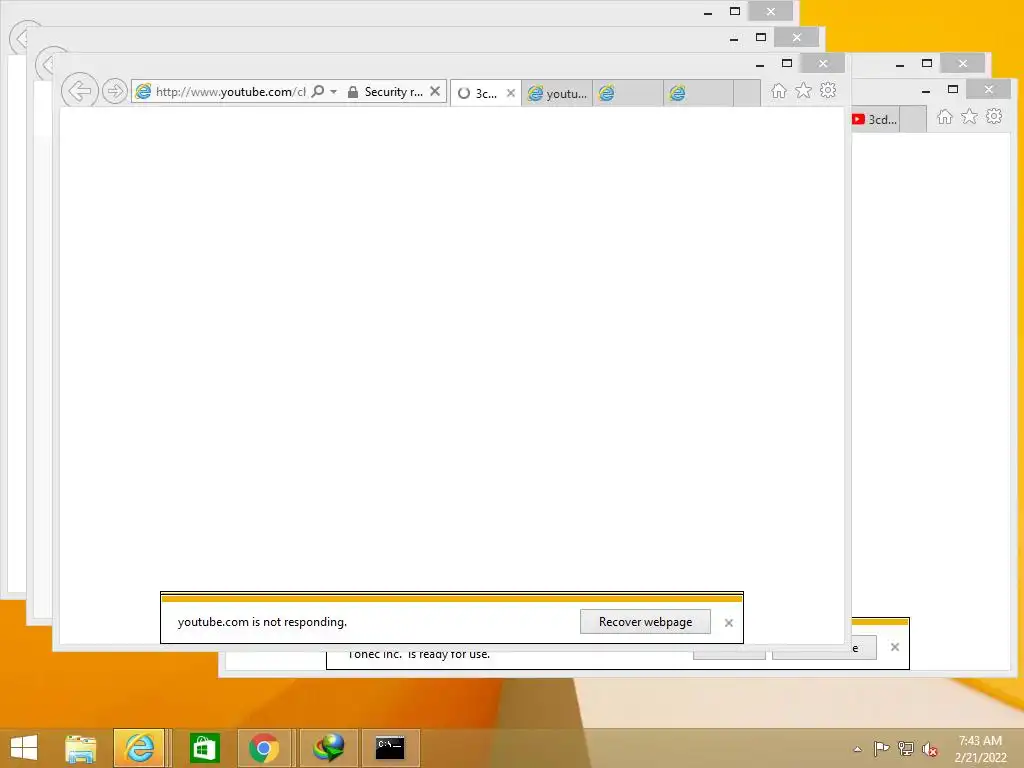The height and width of the screenshot is (768, 1024).
Task: Click the youtube.com address bar URL
Action: pyautogui.click(x=230, y=92)
